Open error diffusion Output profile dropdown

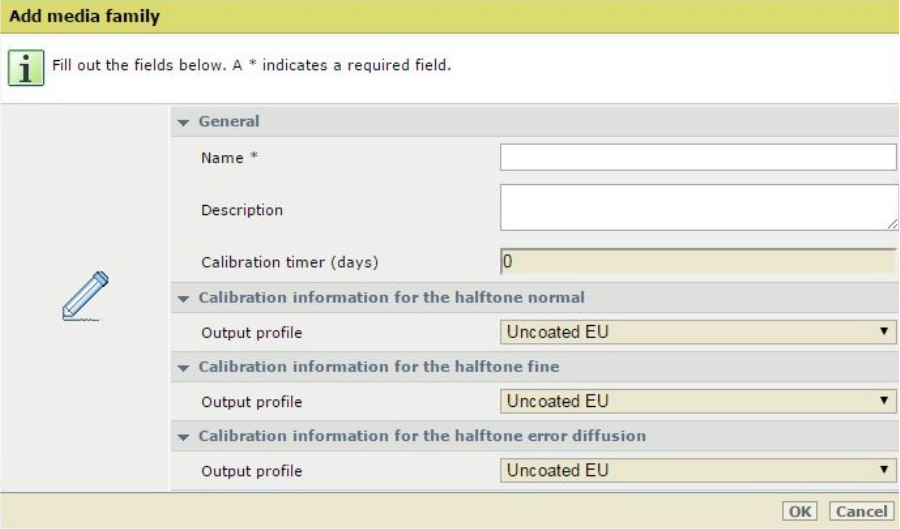[x=698, y=470]
